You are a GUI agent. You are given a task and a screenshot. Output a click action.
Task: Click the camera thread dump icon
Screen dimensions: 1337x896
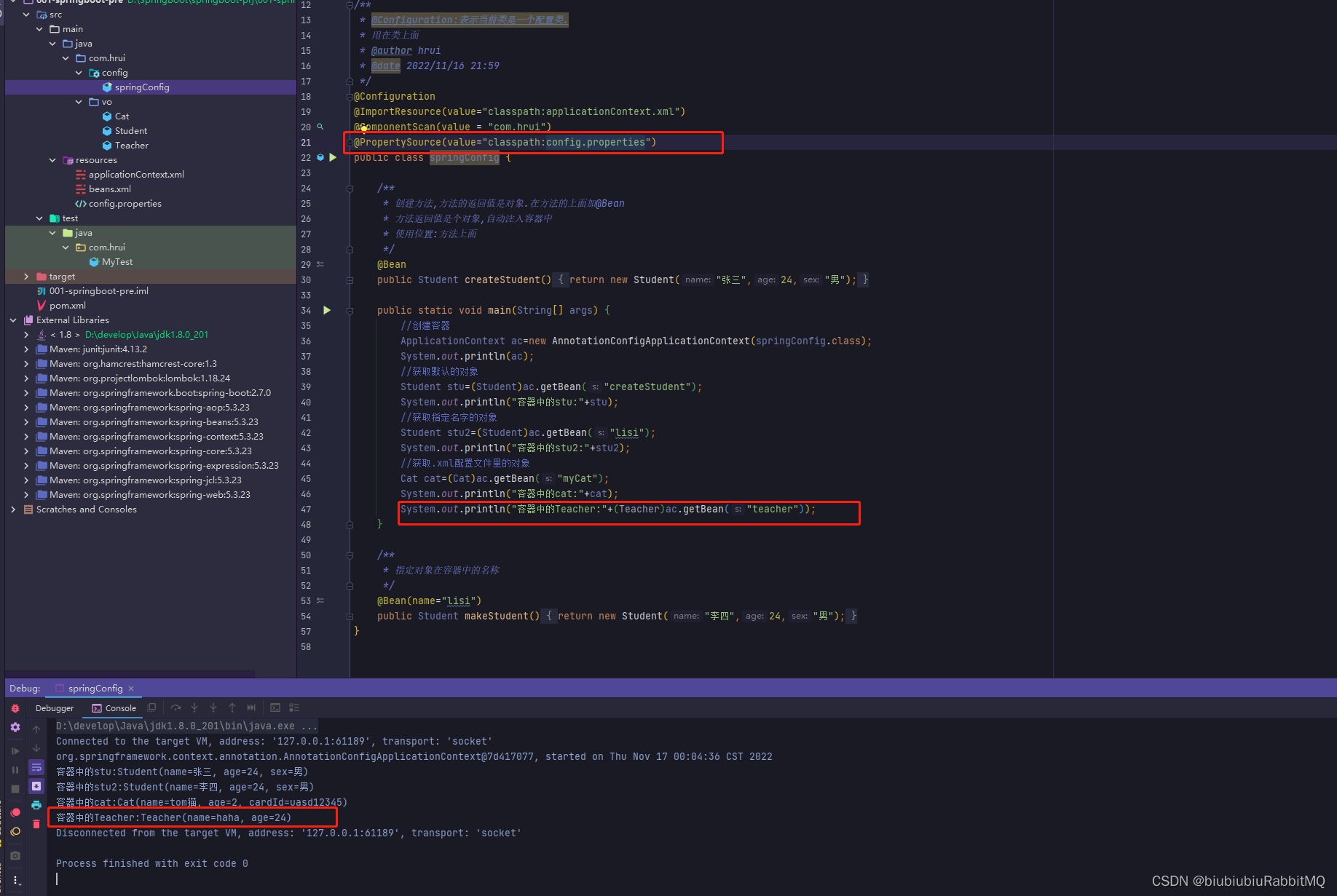[x=15, y=855]
